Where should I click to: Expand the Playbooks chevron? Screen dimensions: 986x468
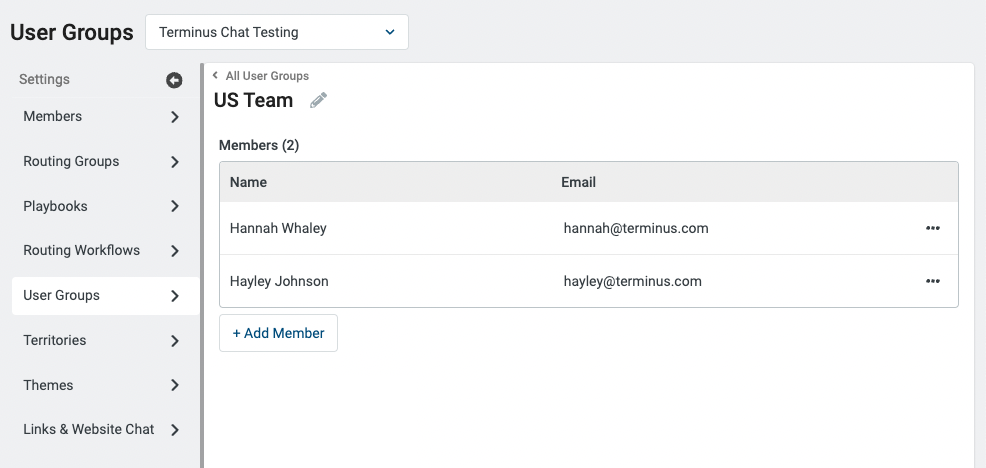(175, 206)
